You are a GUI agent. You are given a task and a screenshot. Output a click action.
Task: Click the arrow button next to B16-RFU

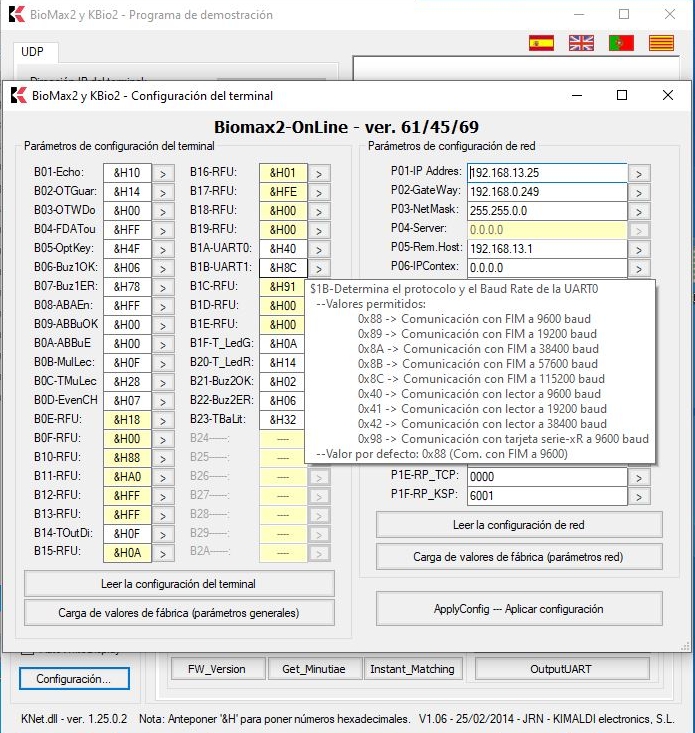[319, 173]
